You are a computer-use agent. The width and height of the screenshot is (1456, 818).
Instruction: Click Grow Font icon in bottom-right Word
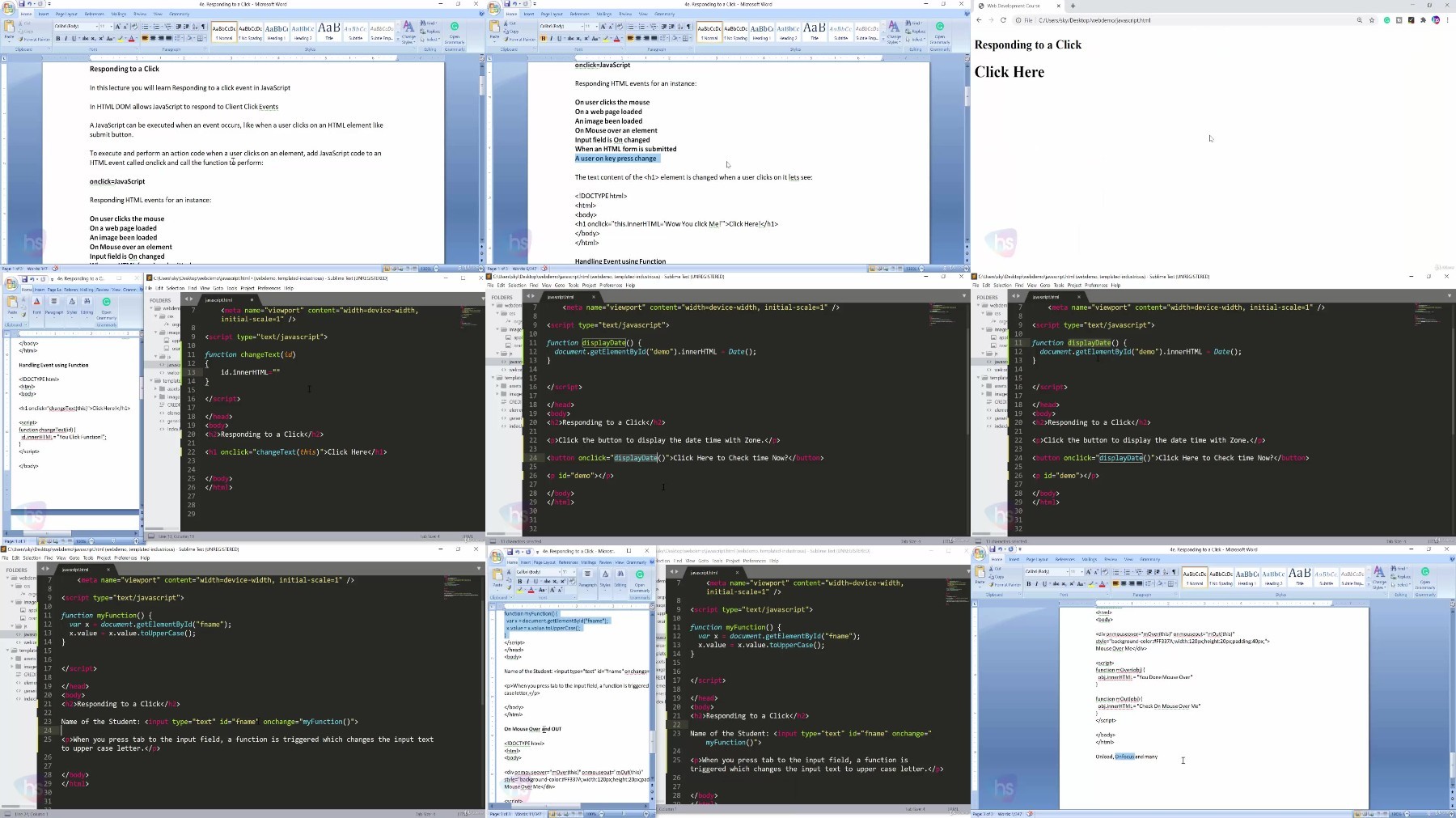coord(1088,572)
